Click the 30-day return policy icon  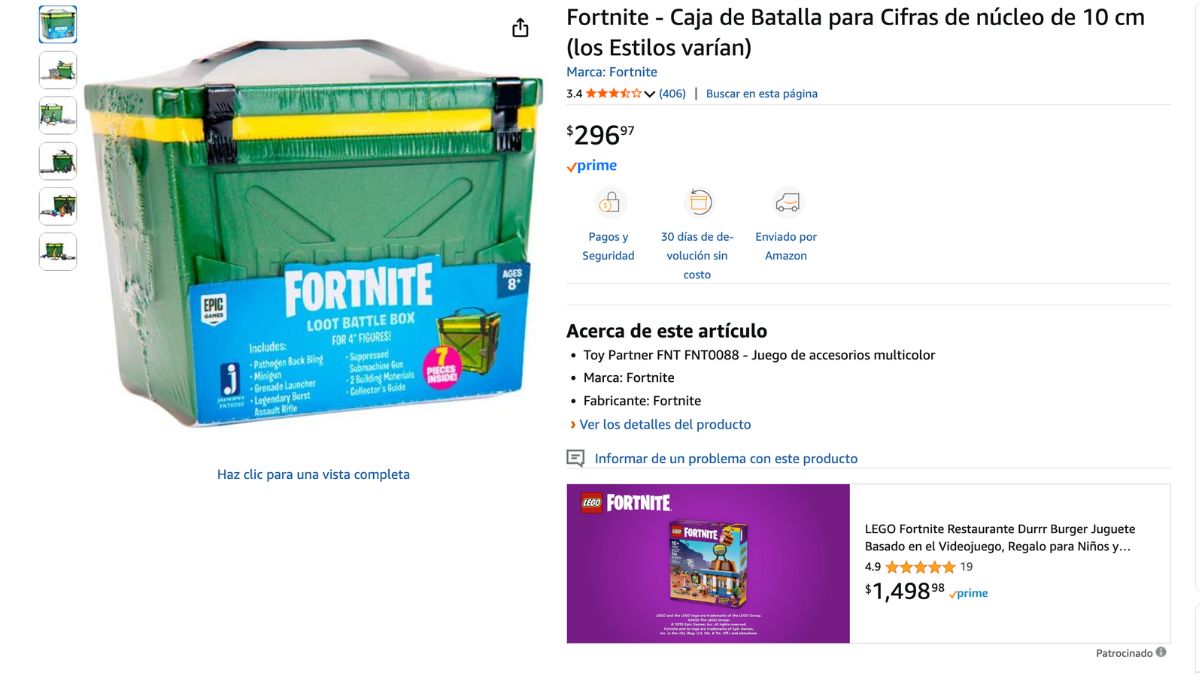point(698,203)
